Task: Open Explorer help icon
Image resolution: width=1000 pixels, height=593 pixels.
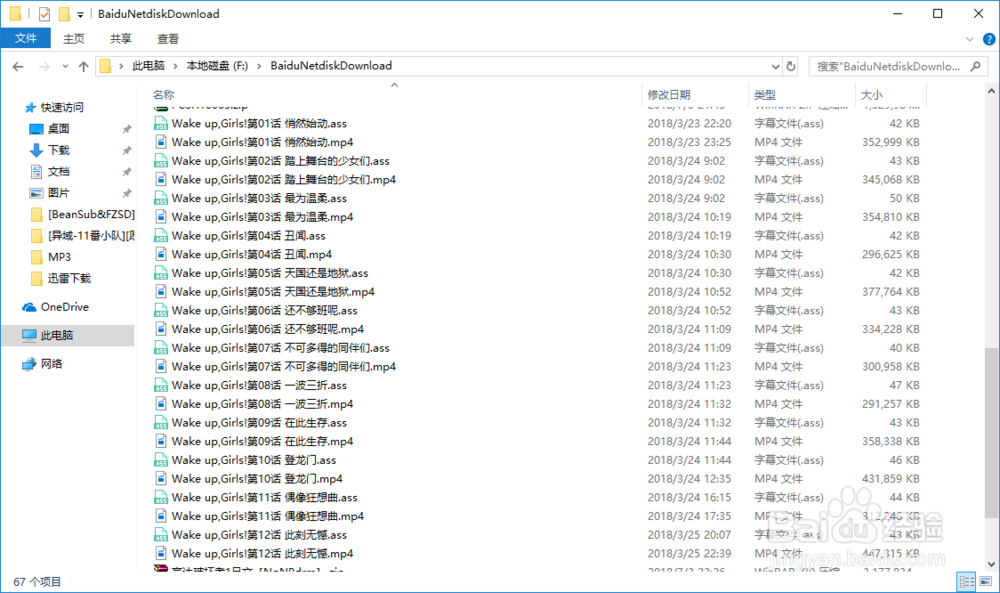Action: coord(989,39)
